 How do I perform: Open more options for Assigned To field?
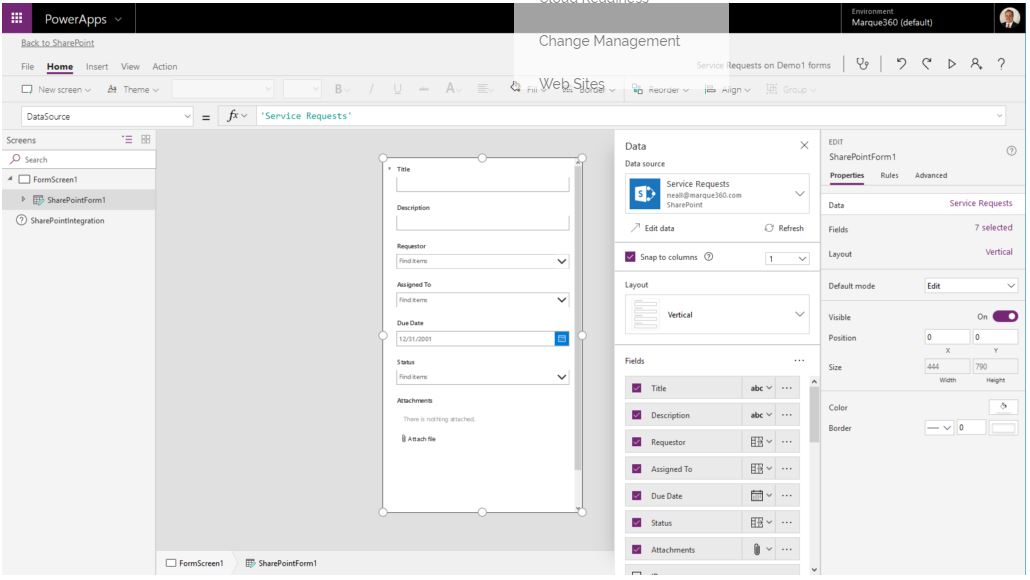click(x=787, y=469)
